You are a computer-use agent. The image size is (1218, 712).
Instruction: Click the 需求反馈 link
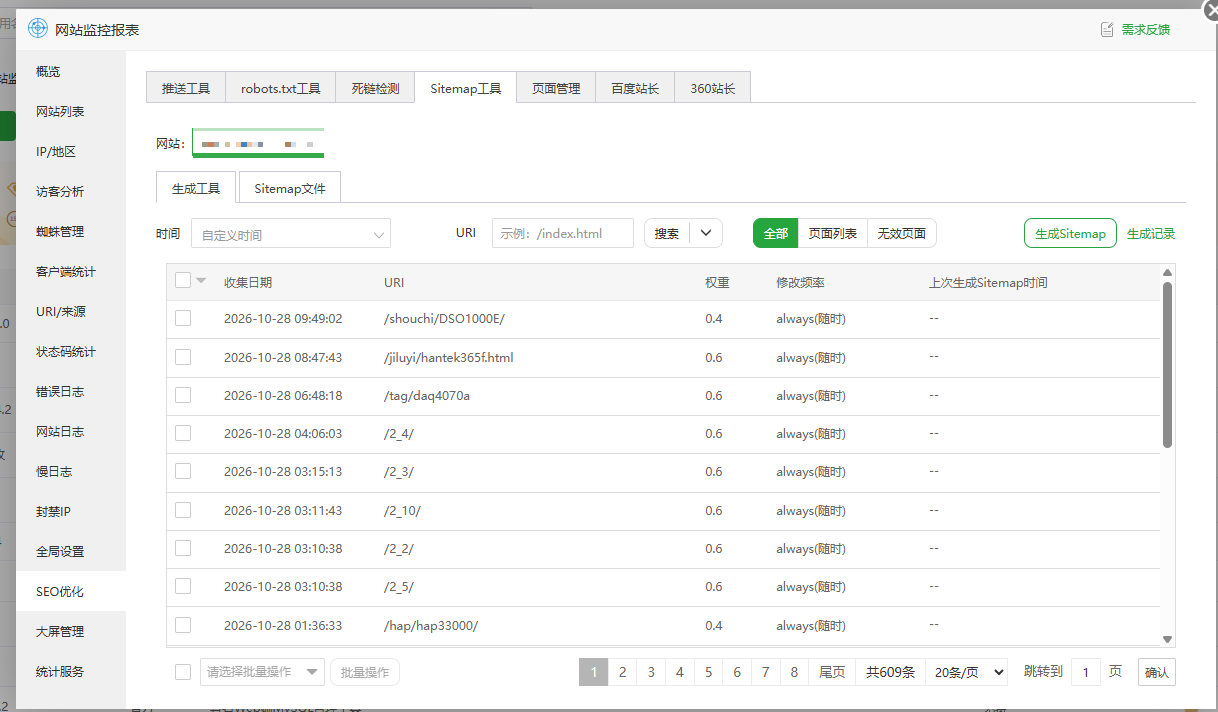(x=1146, y=30)
